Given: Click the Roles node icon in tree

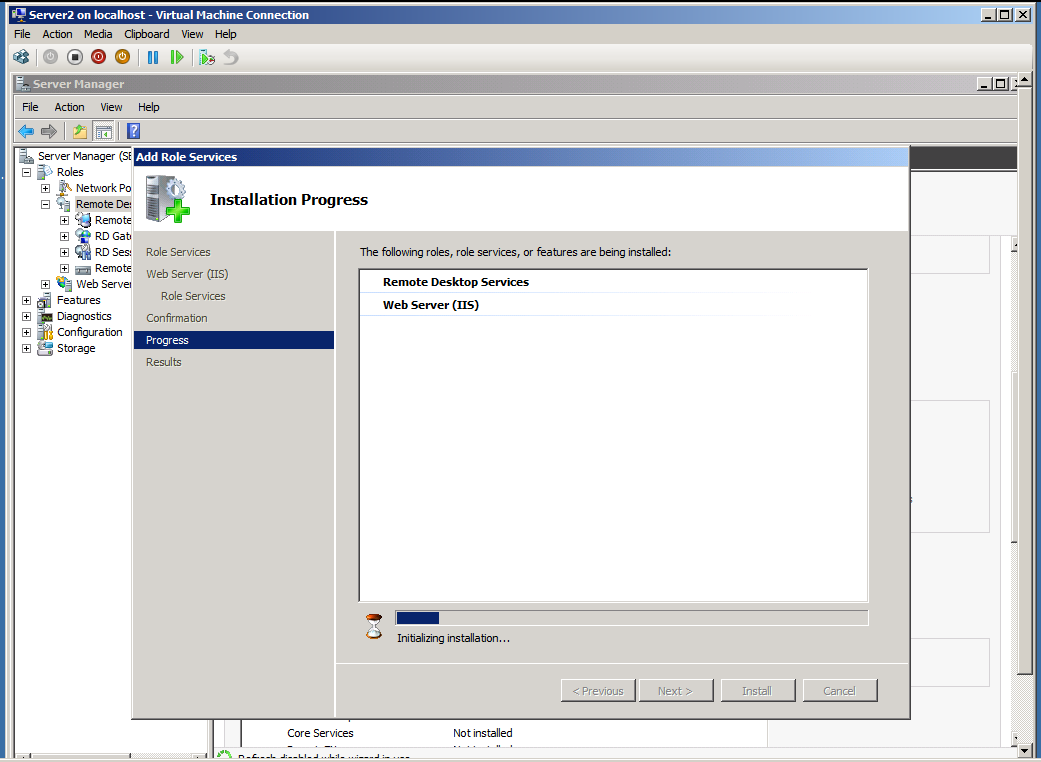Looking at the screenshot, I should pyautogui.click(x=45, y=172).
